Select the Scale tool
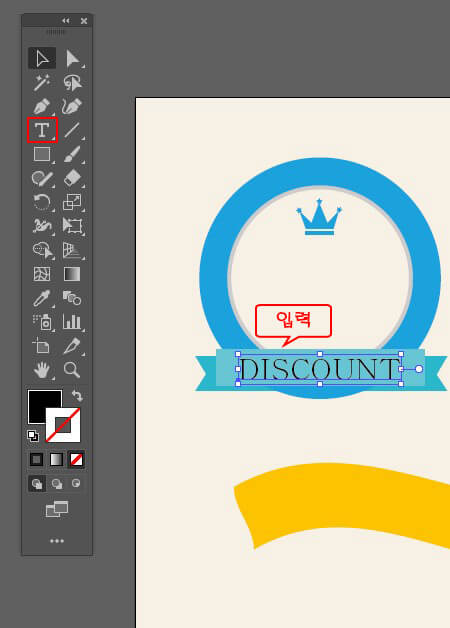 (x=72, y=202)
